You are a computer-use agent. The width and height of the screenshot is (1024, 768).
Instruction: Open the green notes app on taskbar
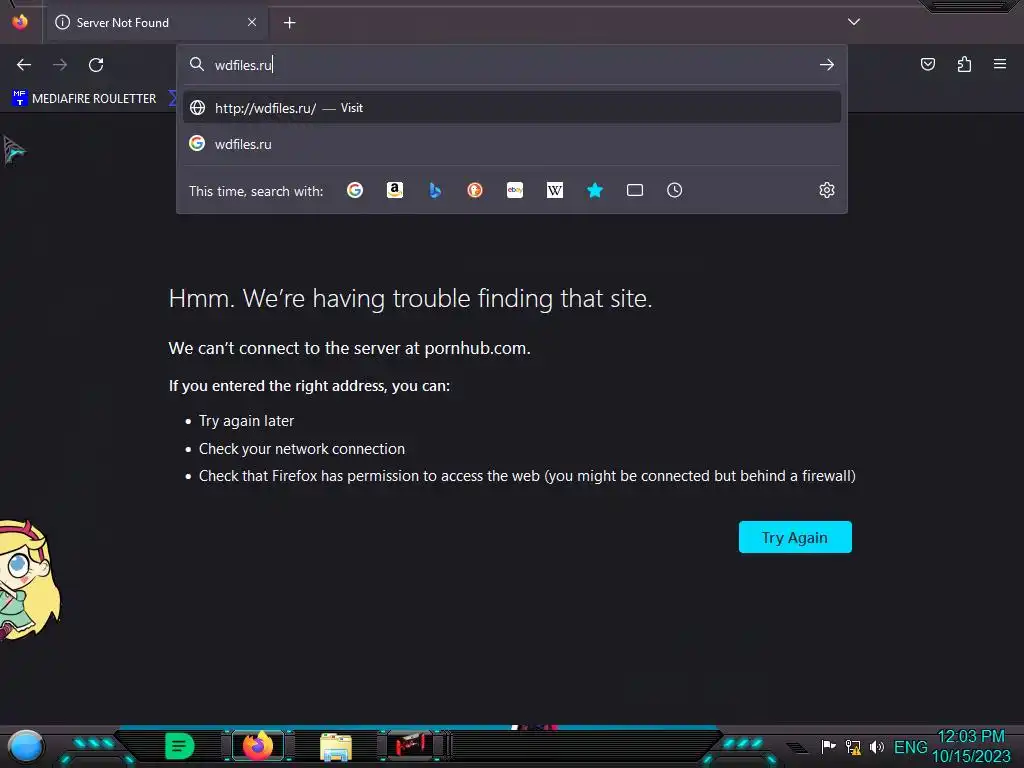coord(180,746)
